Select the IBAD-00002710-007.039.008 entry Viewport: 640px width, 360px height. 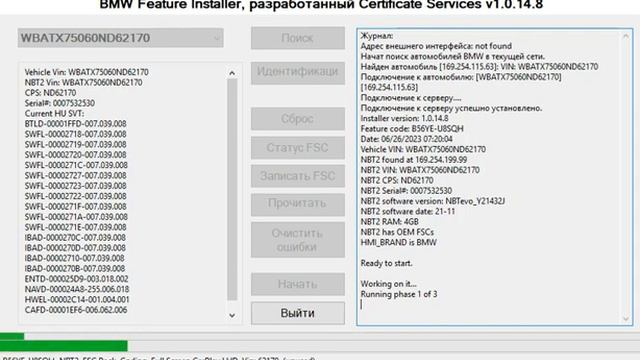click(74, 258)
